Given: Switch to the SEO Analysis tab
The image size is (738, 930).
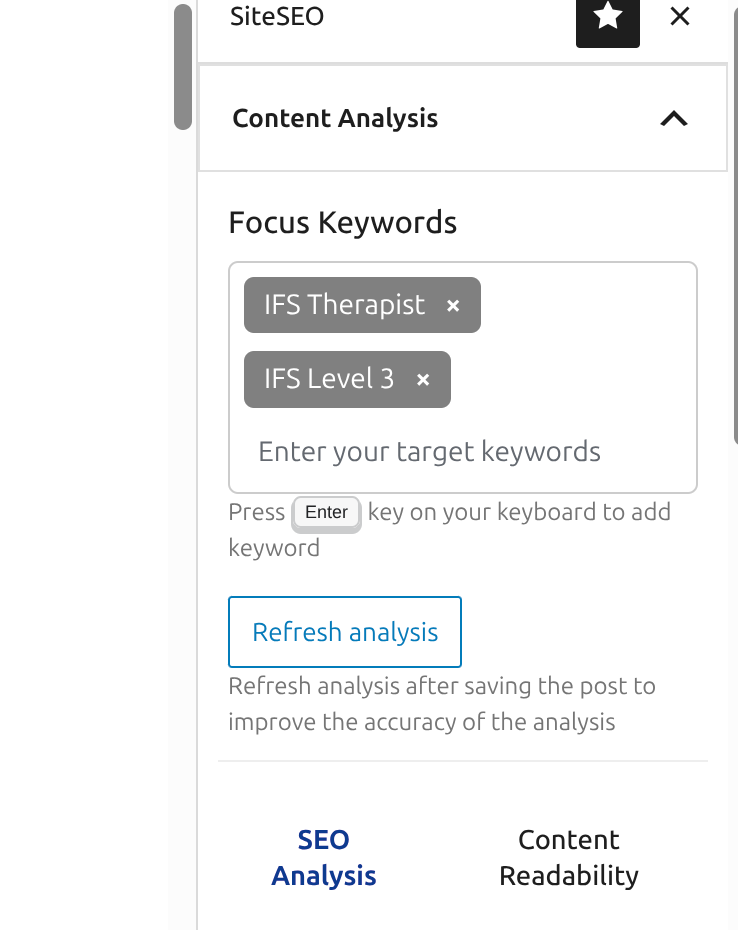Looking at the screenshot, I should [x=324, y=858].
